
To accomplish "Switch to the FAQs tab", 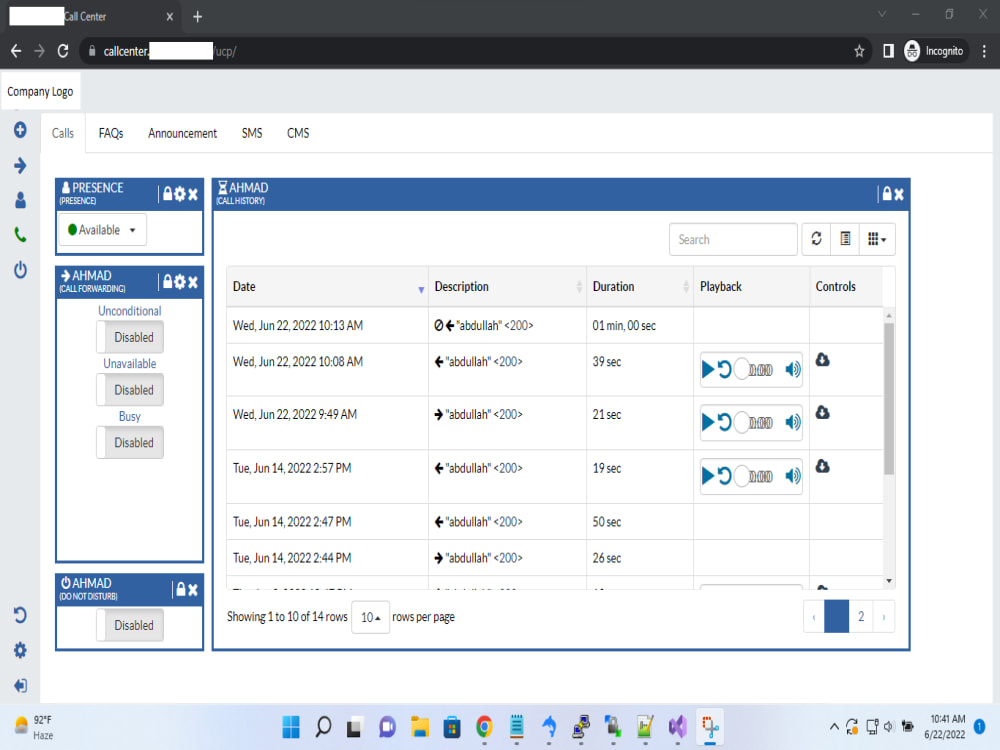I will coord(110,133).
